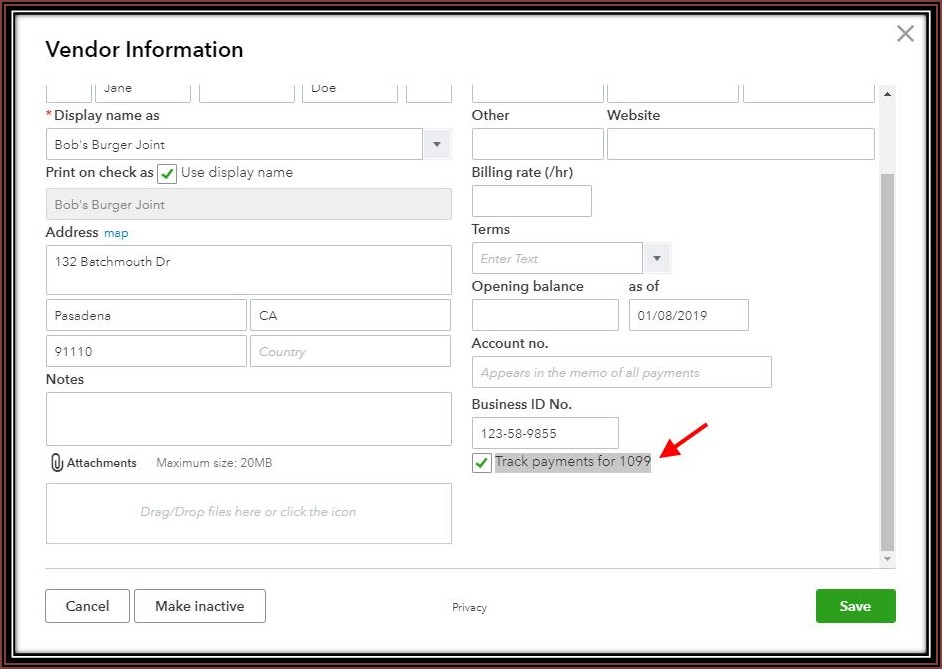Click the Website input field
Image resolution: width=942 pixels, height=669 pixels.
click(740, 144)
